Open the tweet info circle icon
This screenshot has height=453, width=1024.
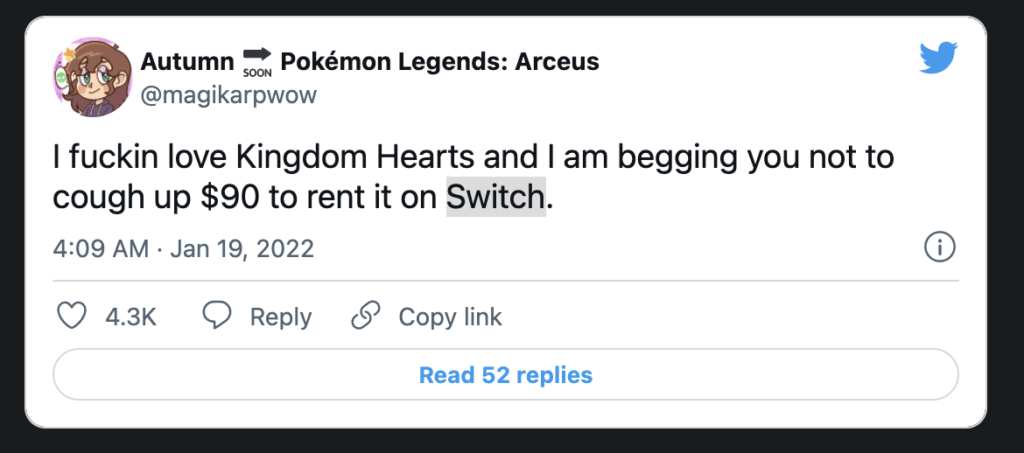pos(940,247)
